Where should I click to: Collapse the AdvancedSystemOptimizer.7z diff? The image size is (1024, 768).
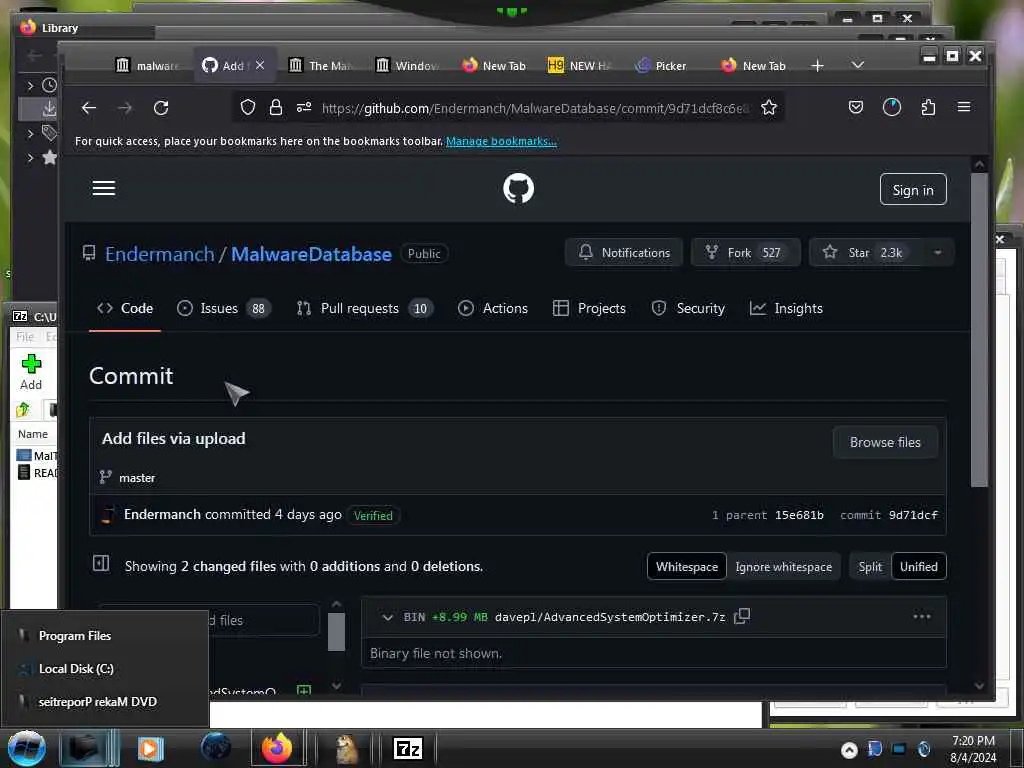(387, 617)
